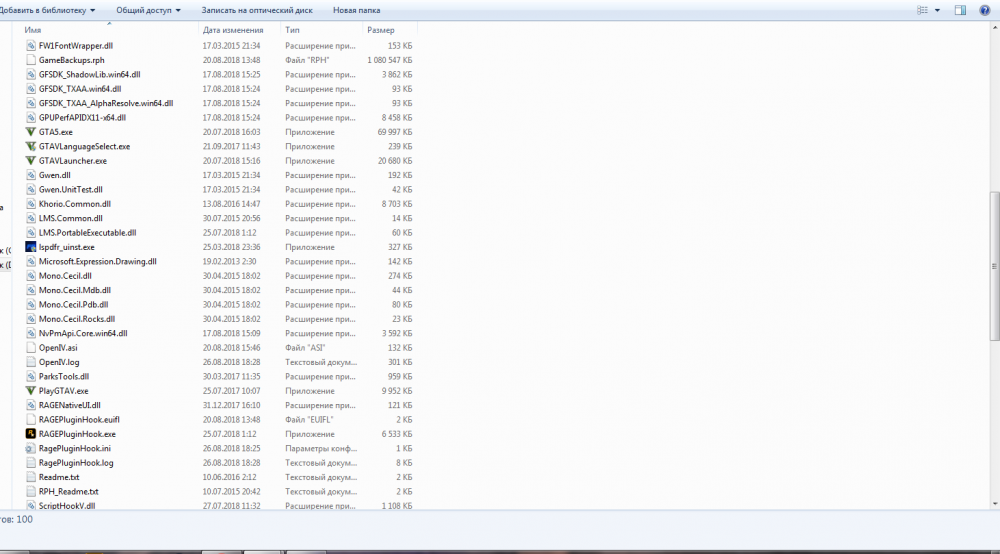This screenshot has width=1000, height=554.
Task: Click the GTA5.exe application icon
Action: pos(31,132)
